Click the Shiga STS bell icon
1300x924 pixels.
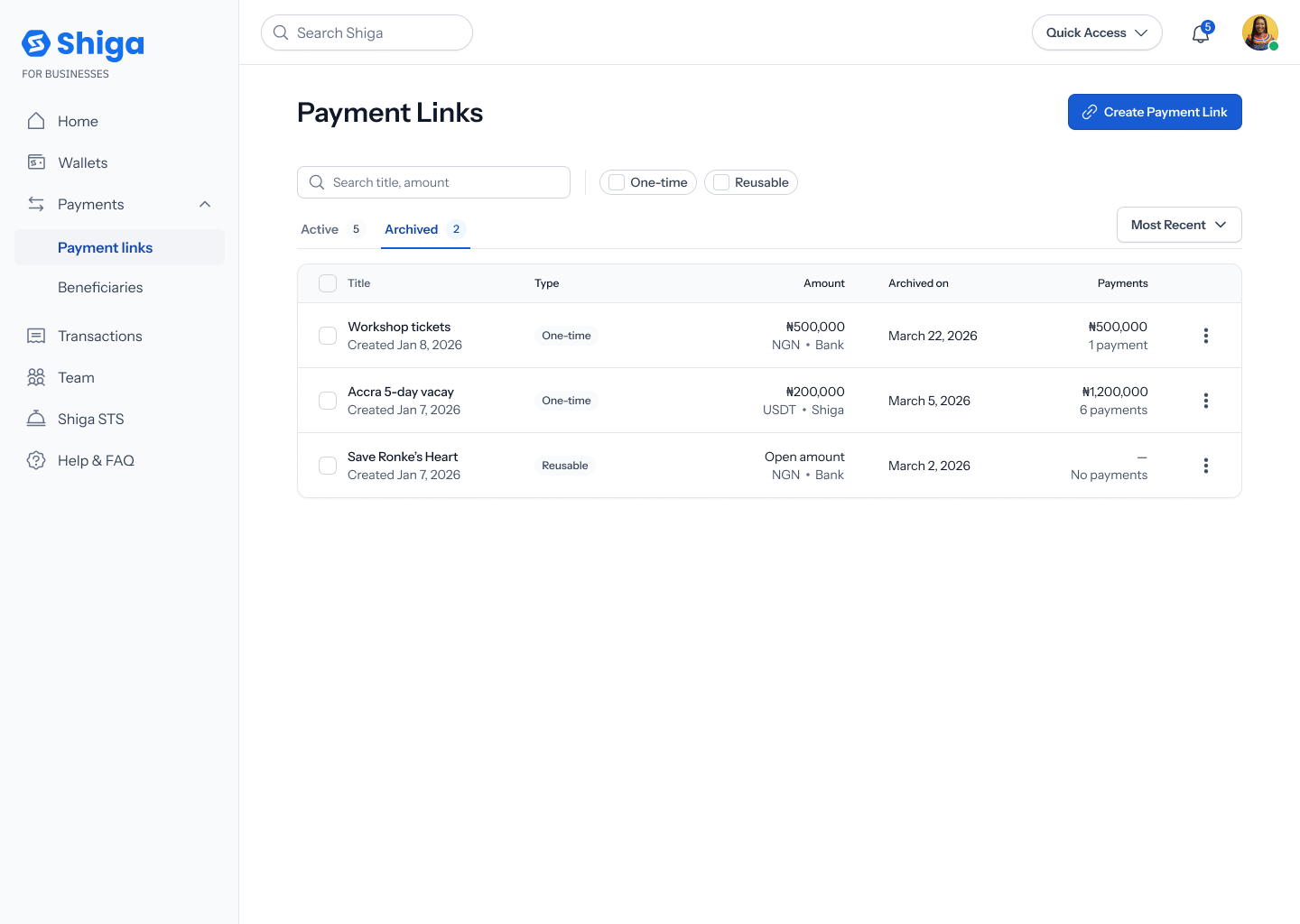[x=36, y=419]
